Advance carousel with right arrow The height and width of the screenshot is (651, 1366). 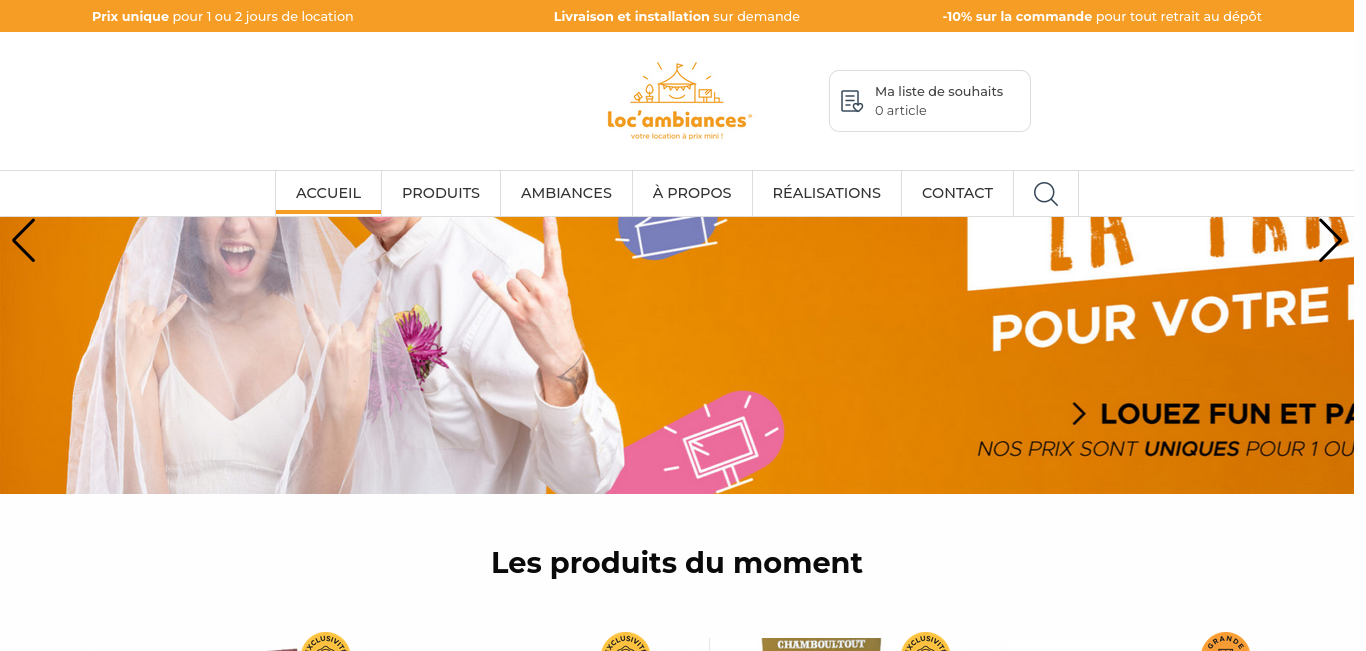1330,241
